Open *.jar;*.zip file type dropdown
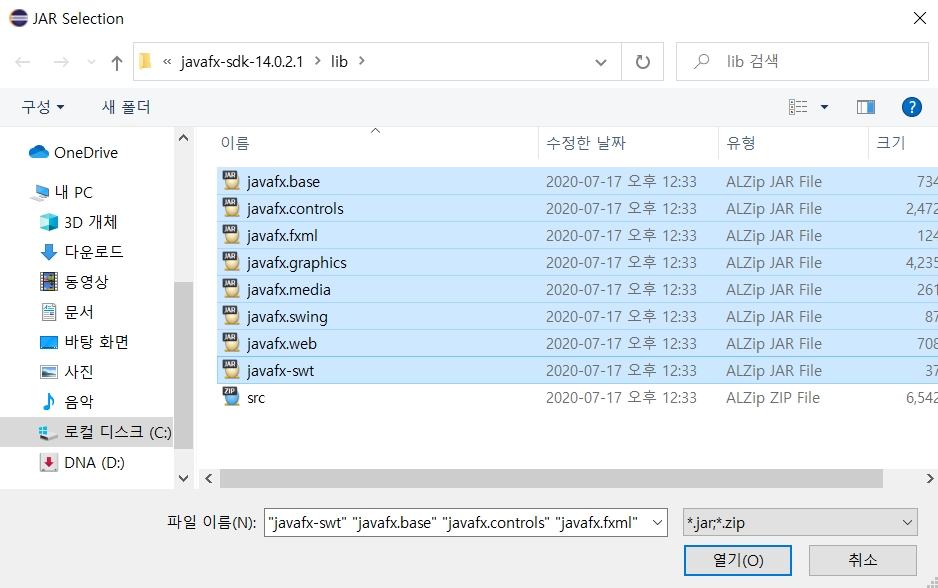 [x=800, y=522]
